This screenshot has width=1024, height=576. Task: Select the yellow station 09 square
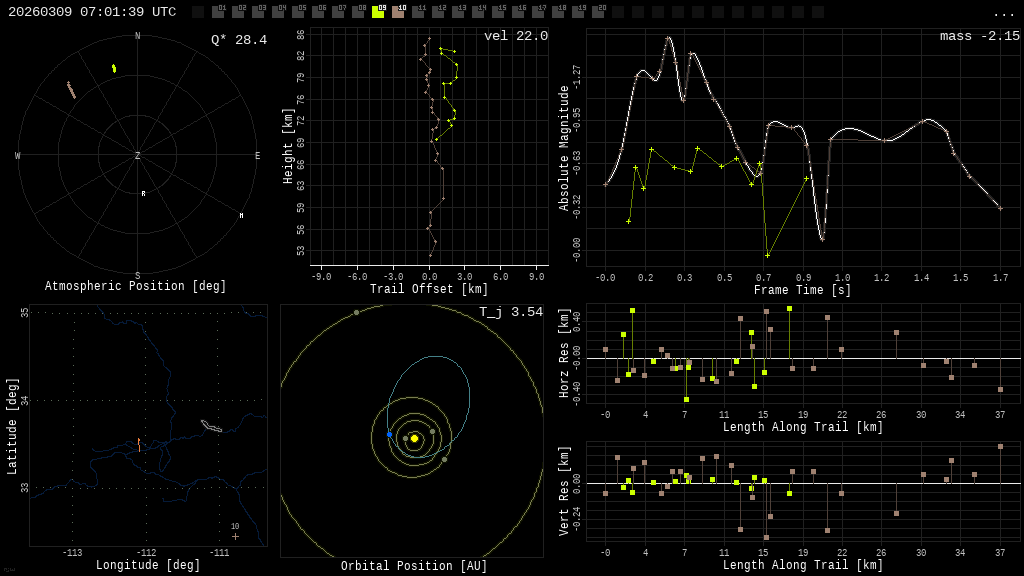click(378, 12)
